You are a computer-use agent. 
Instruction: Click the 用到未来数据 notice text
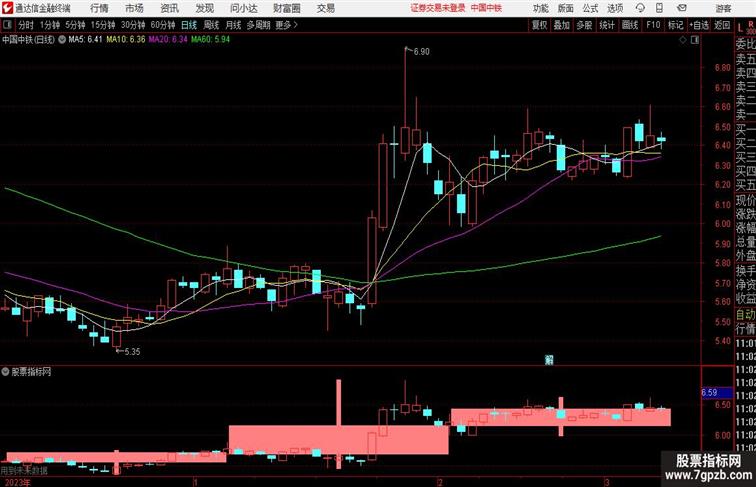(24, 471)
